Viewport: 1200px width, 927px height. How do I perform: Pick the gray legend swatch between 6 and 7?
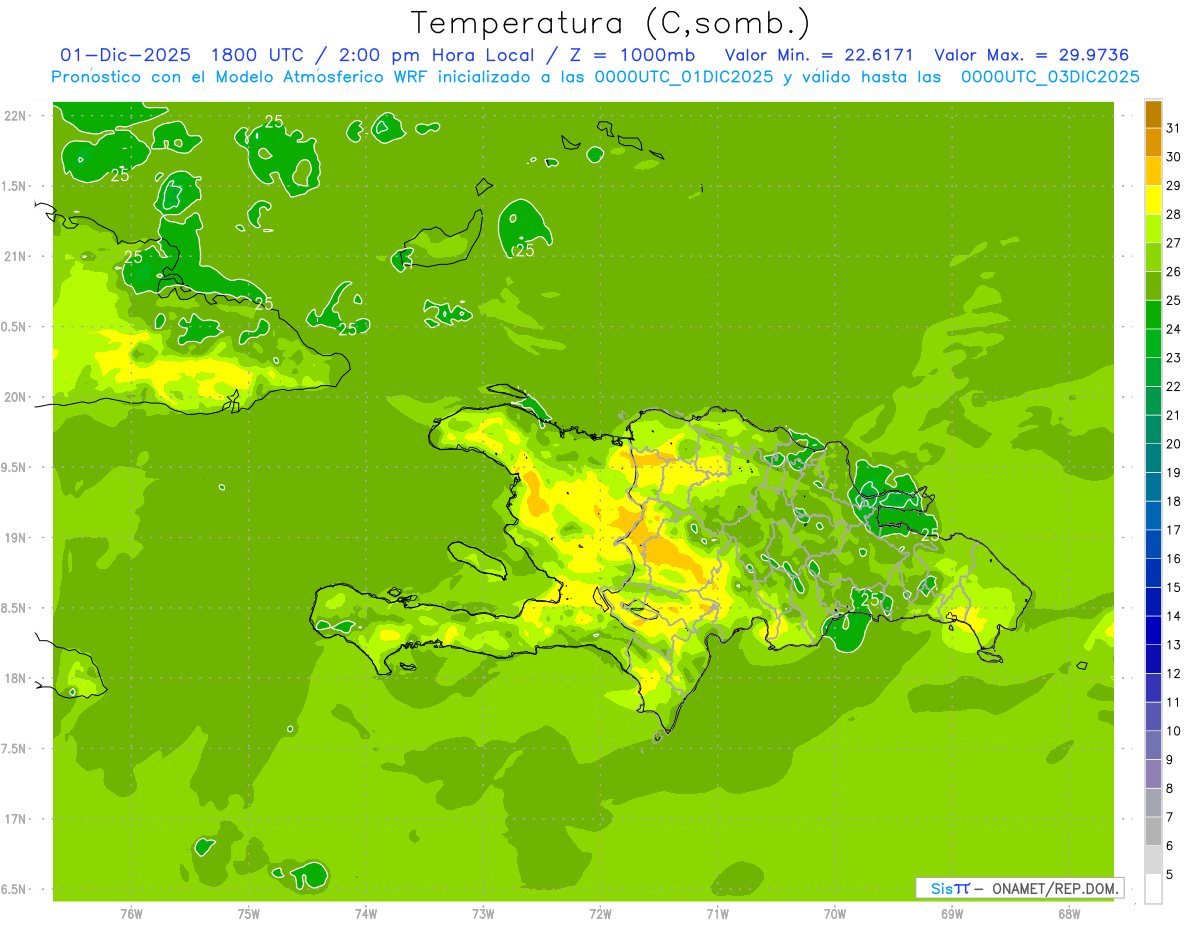point(1153,832)
